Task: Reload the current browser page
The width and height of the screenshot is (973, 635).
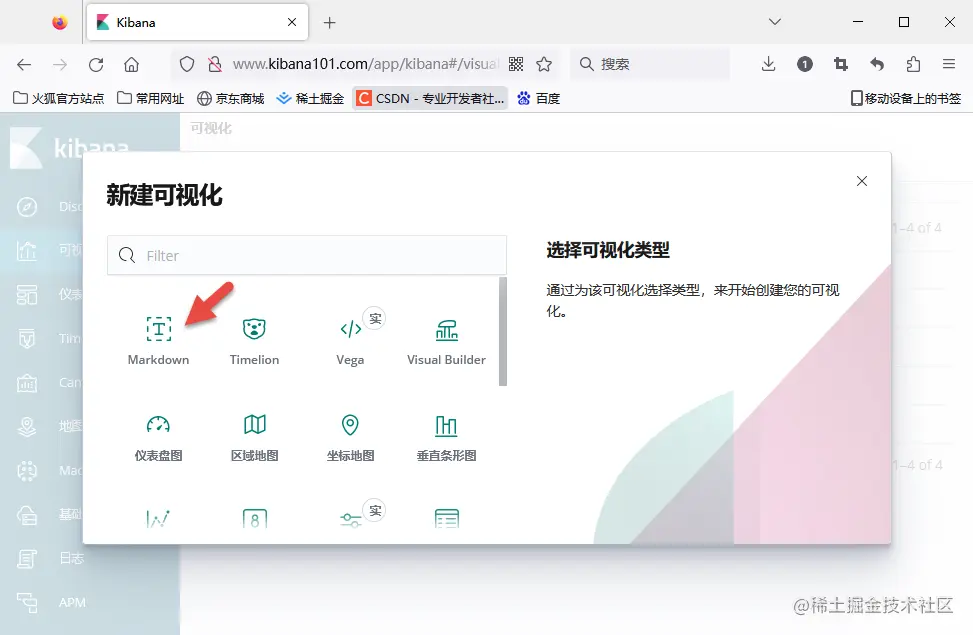Action: (x=96, y=64)
